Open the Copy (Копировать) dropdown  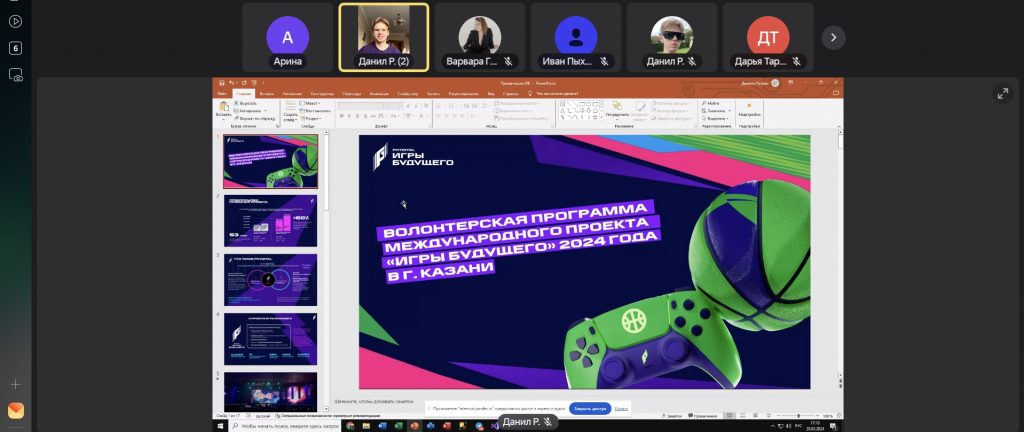[265, 110]
